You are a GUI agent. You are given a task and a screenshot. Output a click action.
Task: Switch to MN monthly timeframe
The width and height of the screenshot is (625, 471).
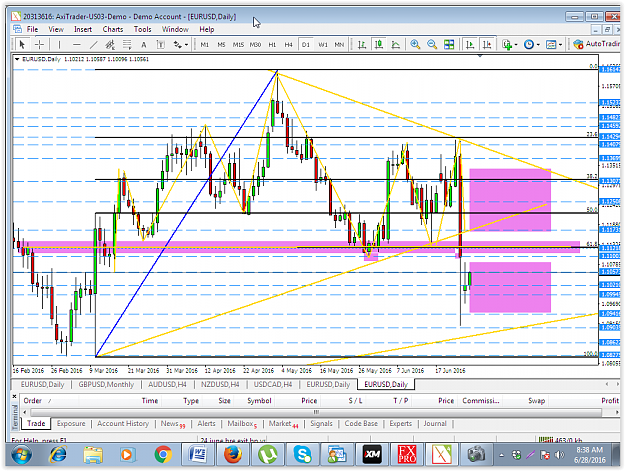click(x=339, y=45)
